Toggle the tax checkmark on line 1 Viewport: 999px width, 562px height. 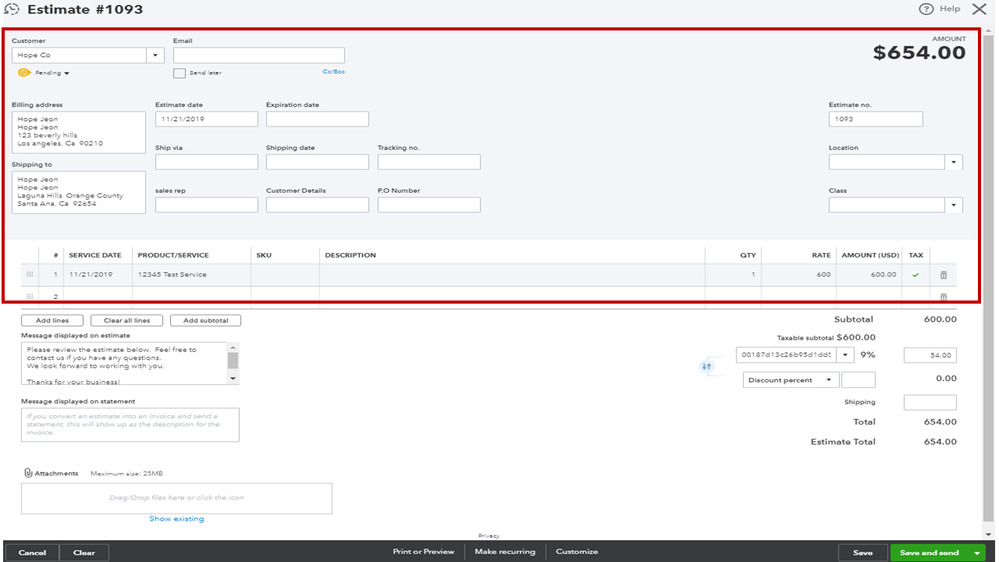tap(916, 275)
